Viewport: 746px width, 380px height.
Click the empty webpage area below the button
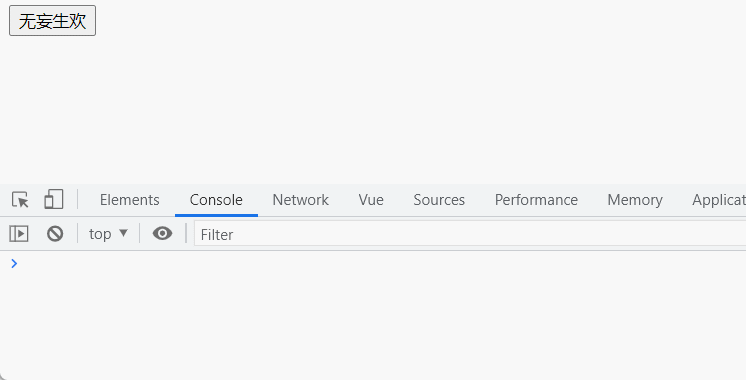coord(373,109)
